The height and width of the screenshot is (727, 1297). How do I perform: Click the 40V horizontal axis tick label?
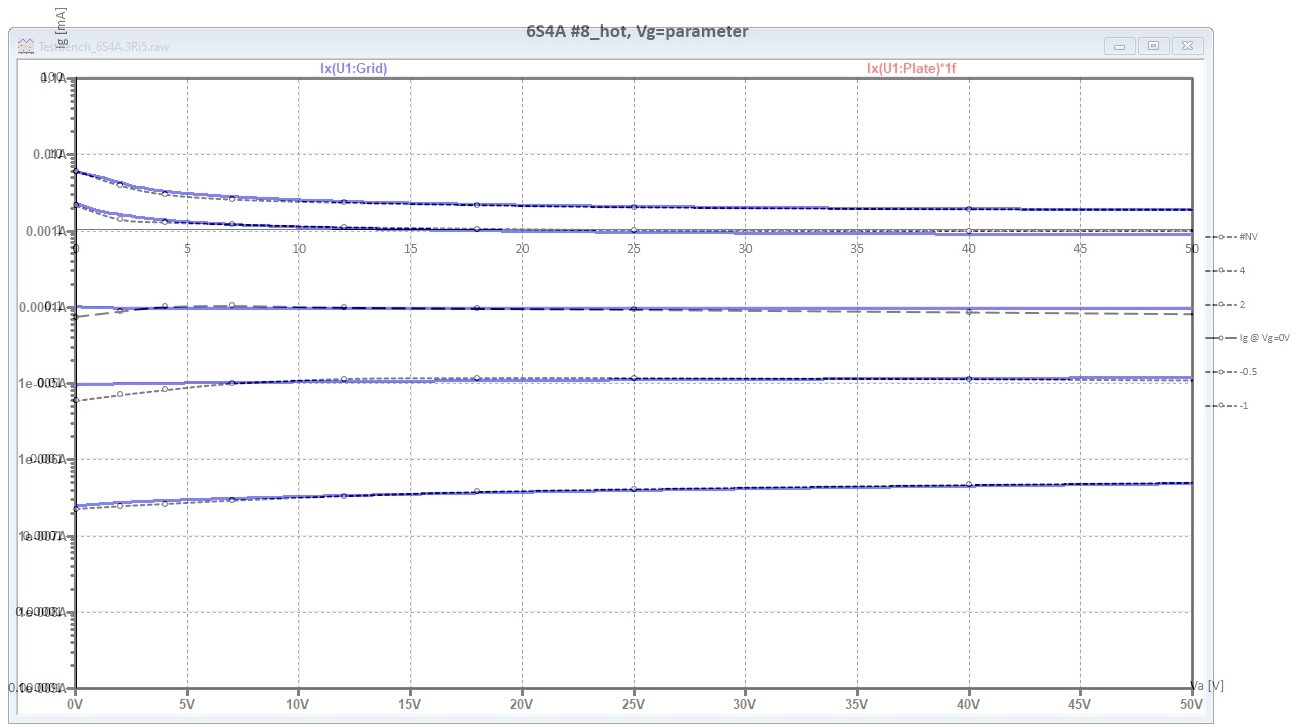[968, 703]
